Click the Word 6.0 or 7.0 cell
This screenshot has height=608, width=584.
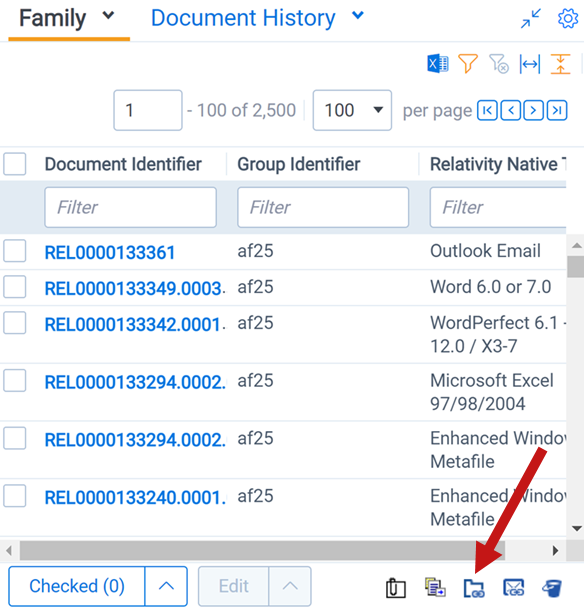pos(491,287)
